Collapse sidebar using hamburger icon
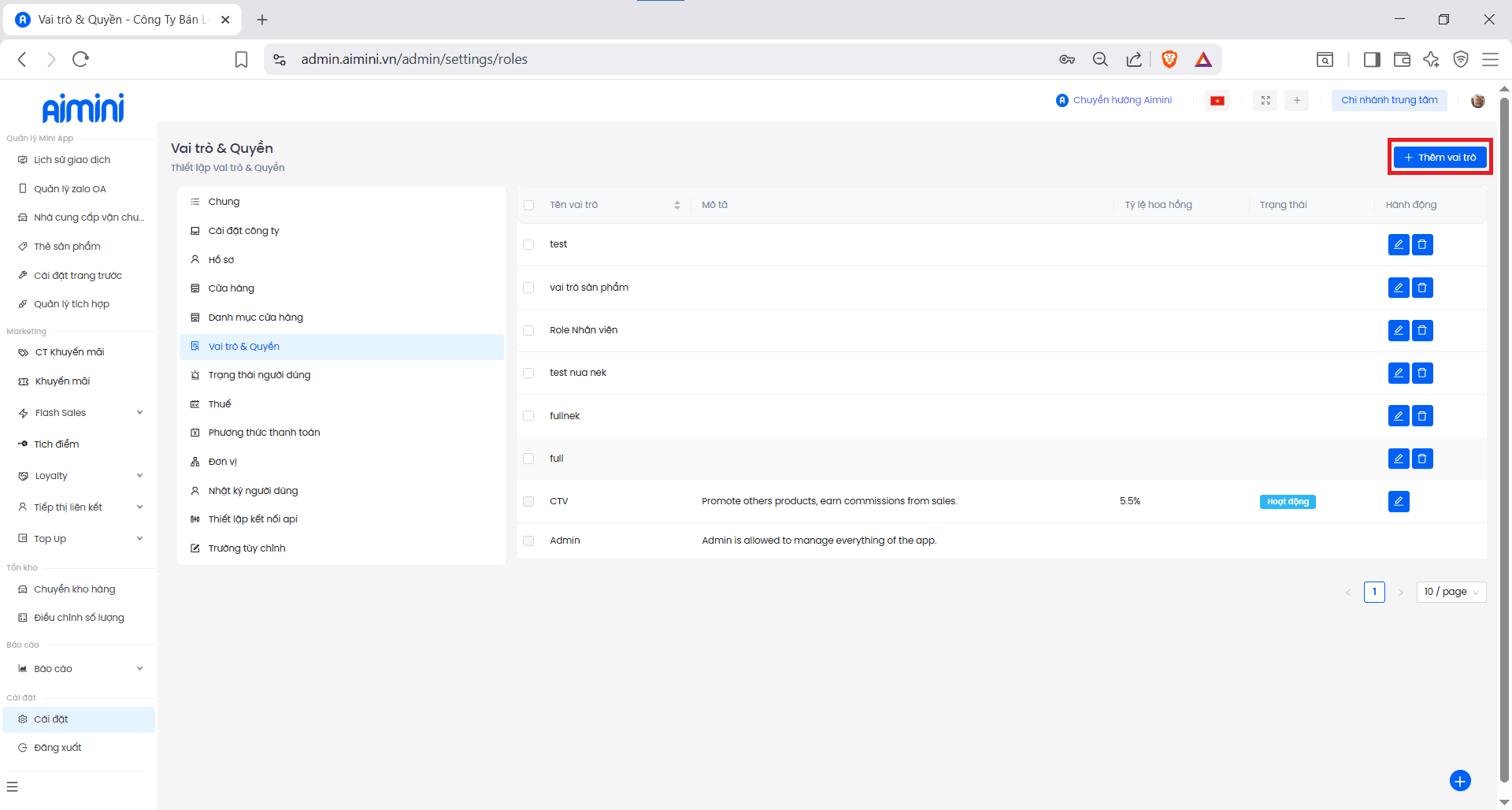The height and width of the screenshot is (810, 1512). coord(13,786)
